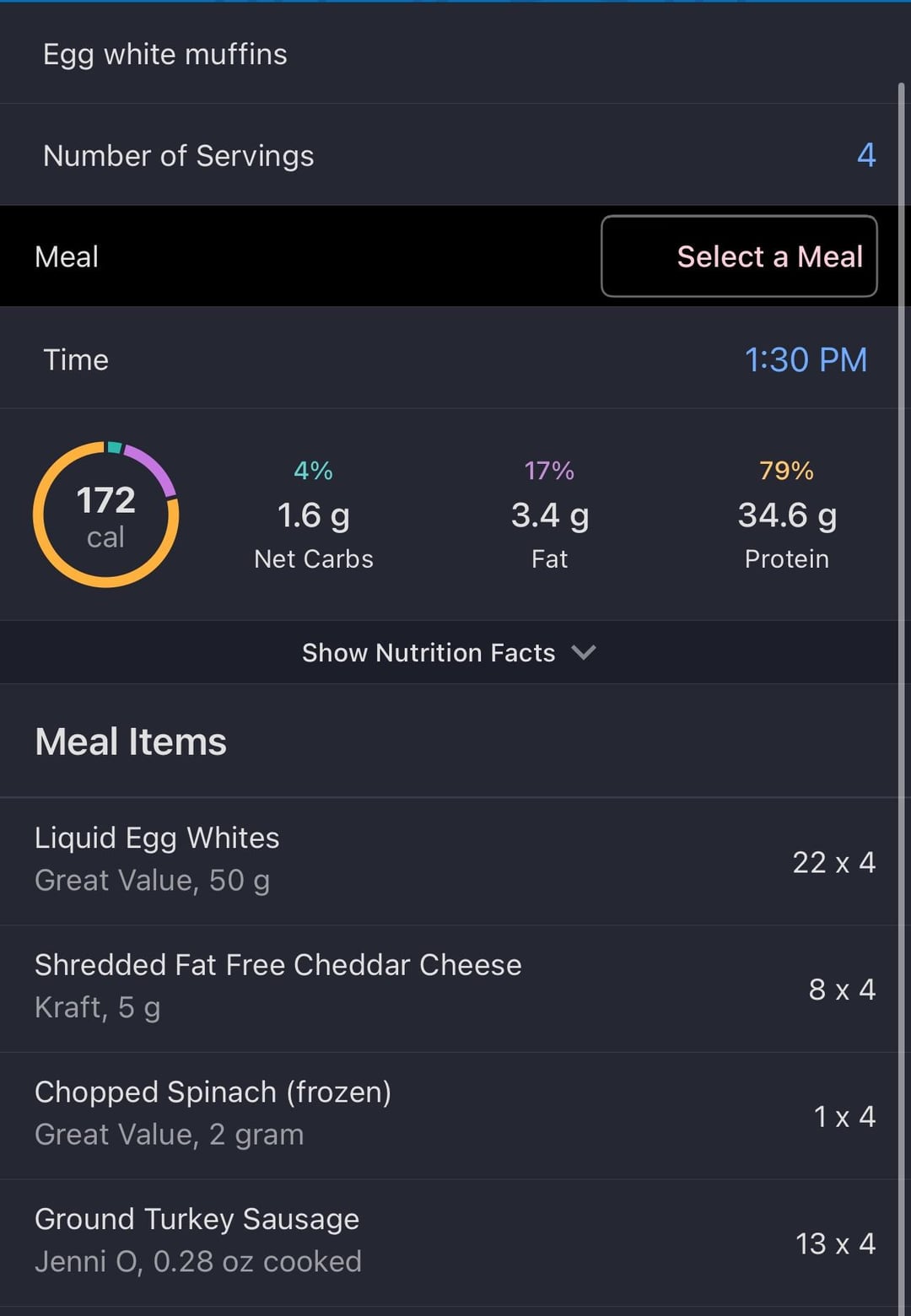
Task: Tap the Fat 3.4 g stat
Action: click(x=550, y=516)
